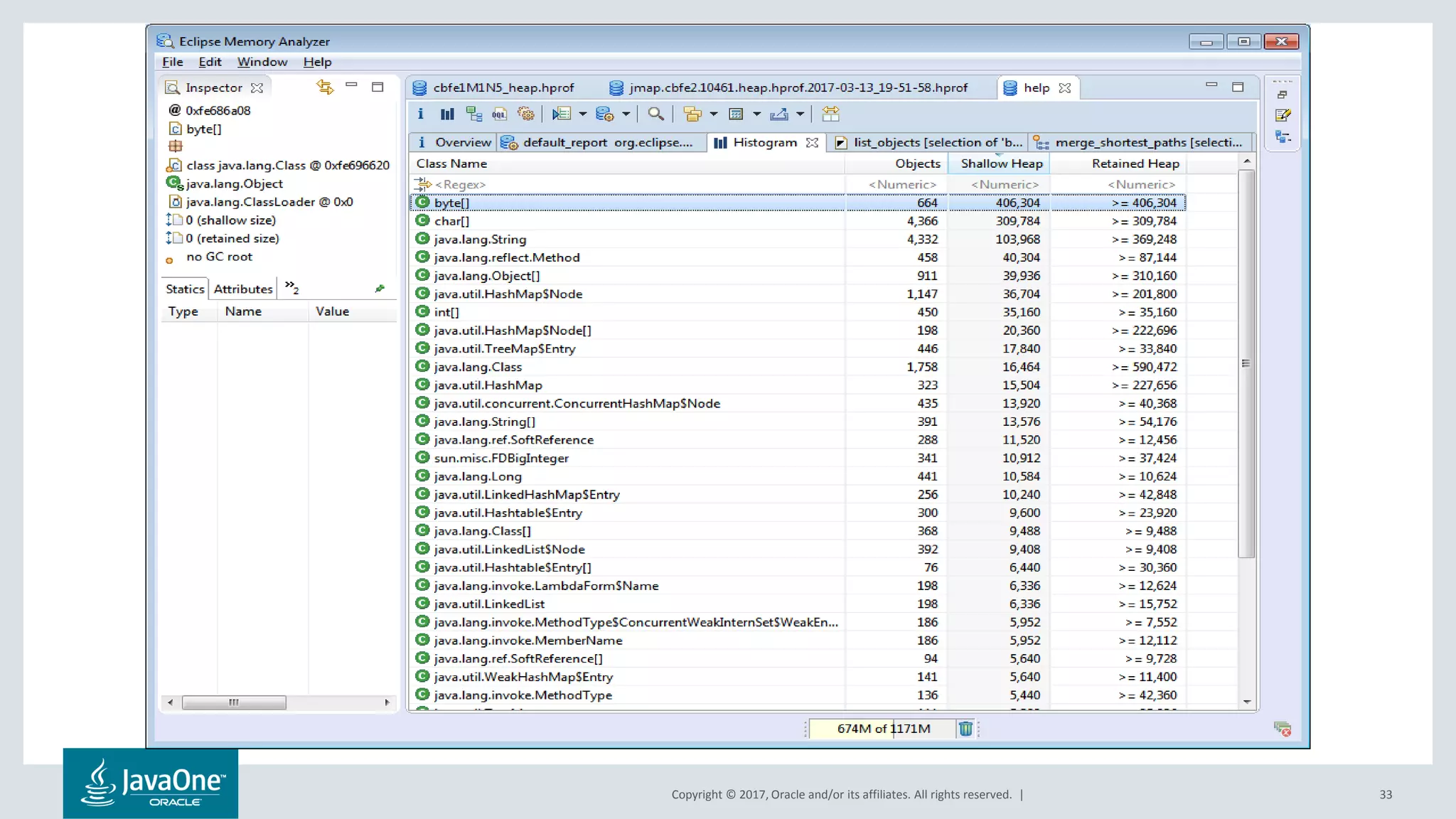Click the Calculate retained size icon
This screenshot has height=819, width=1456.
pyautogui.click(x=737, y=114)
